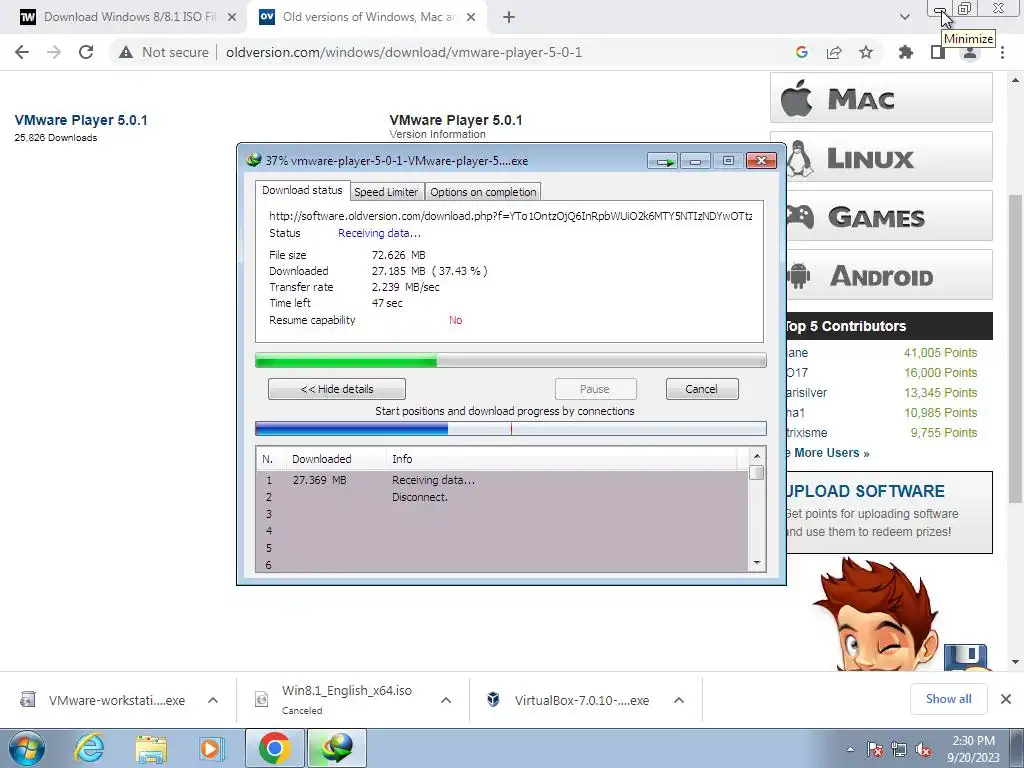Open the Options on completion tab

(x=483, y=192)
